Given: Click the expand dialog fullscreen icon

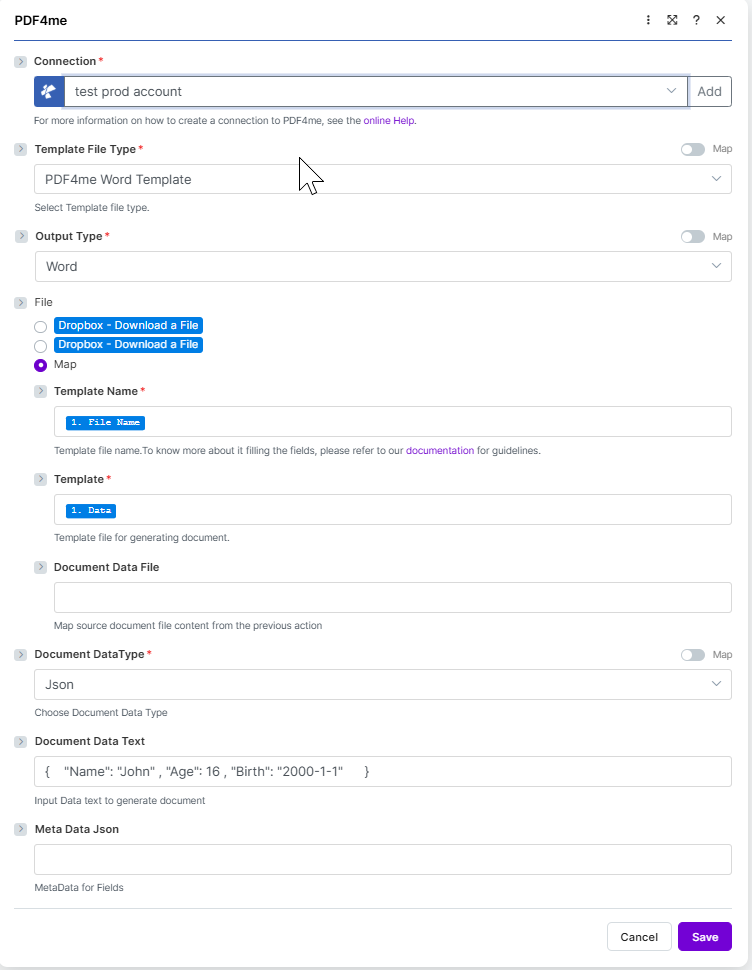Looking at the screenshot, I should pyautogui.click(x=672, y=20).
